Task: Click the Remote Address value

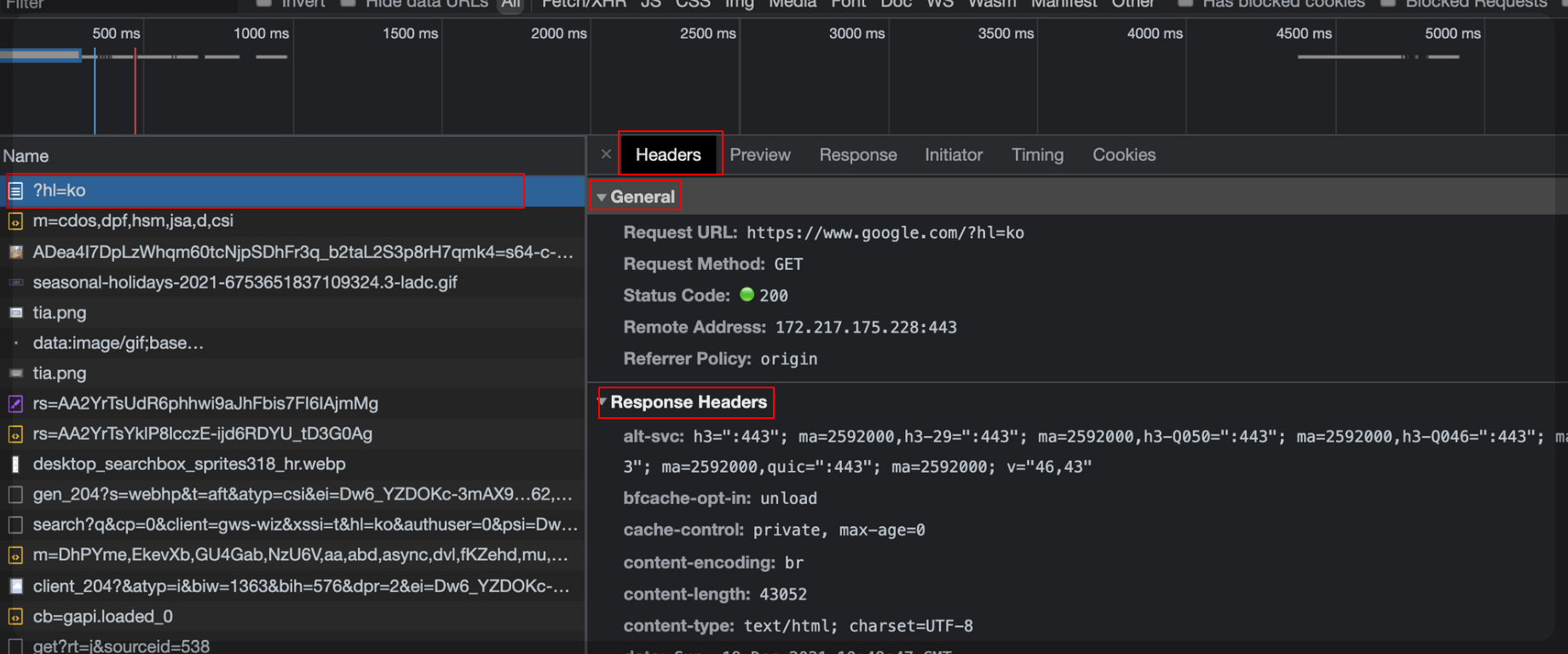Action: pos(866,328)
